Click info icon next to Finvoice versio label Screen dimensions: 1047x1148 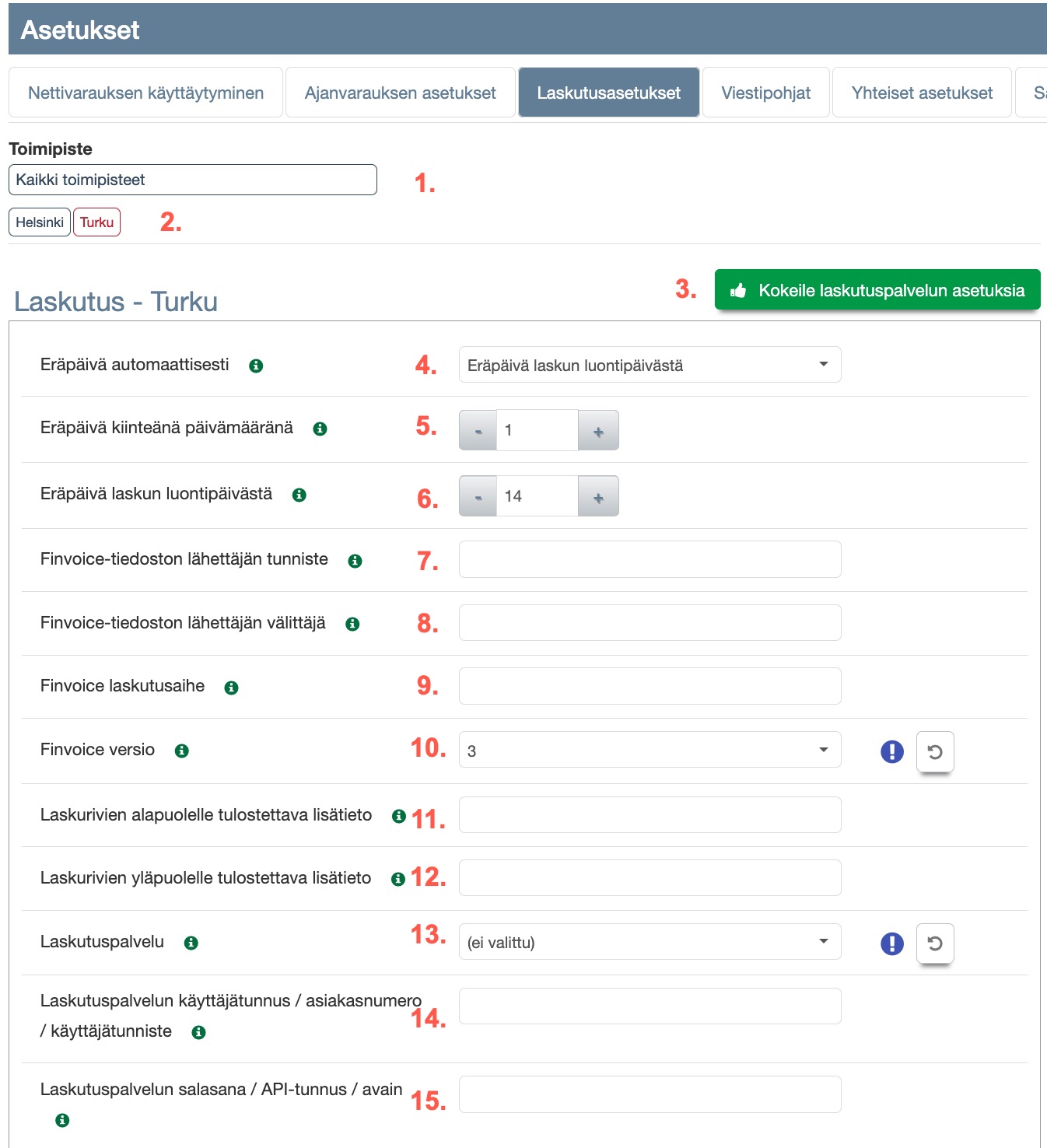[182, 751]
